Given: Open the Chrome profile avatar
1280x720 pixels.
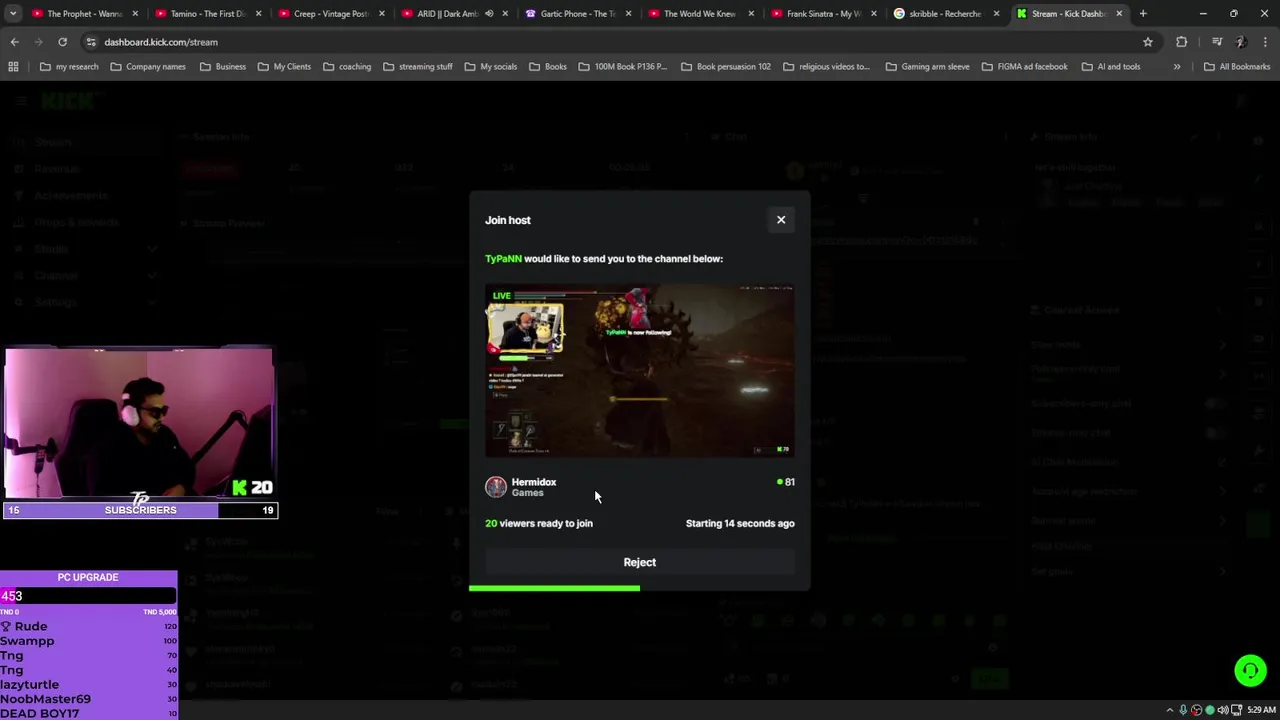Looking at the screenshot, I should click(x=1240, y=42).
